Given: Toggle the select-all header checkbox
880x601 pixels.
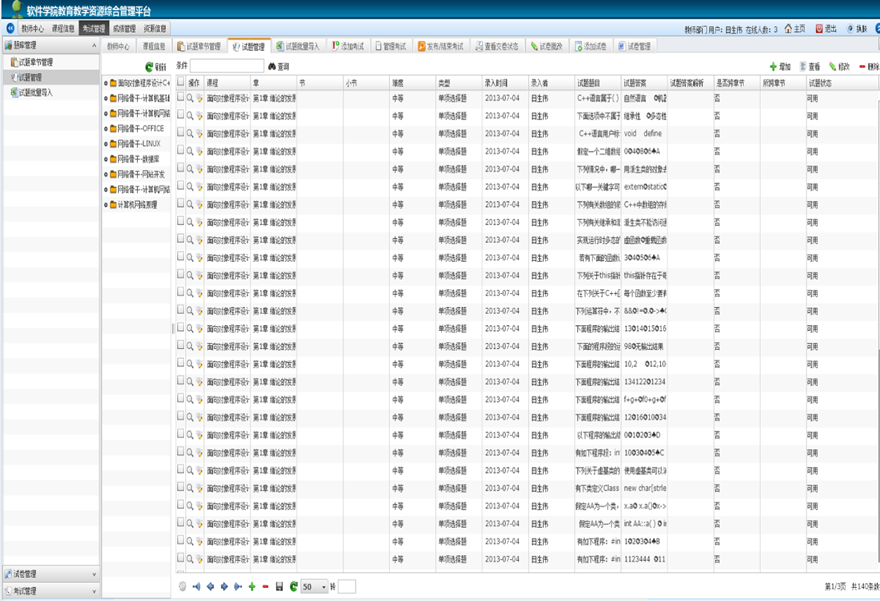Looking at the screenshot, I should point(181,81).
